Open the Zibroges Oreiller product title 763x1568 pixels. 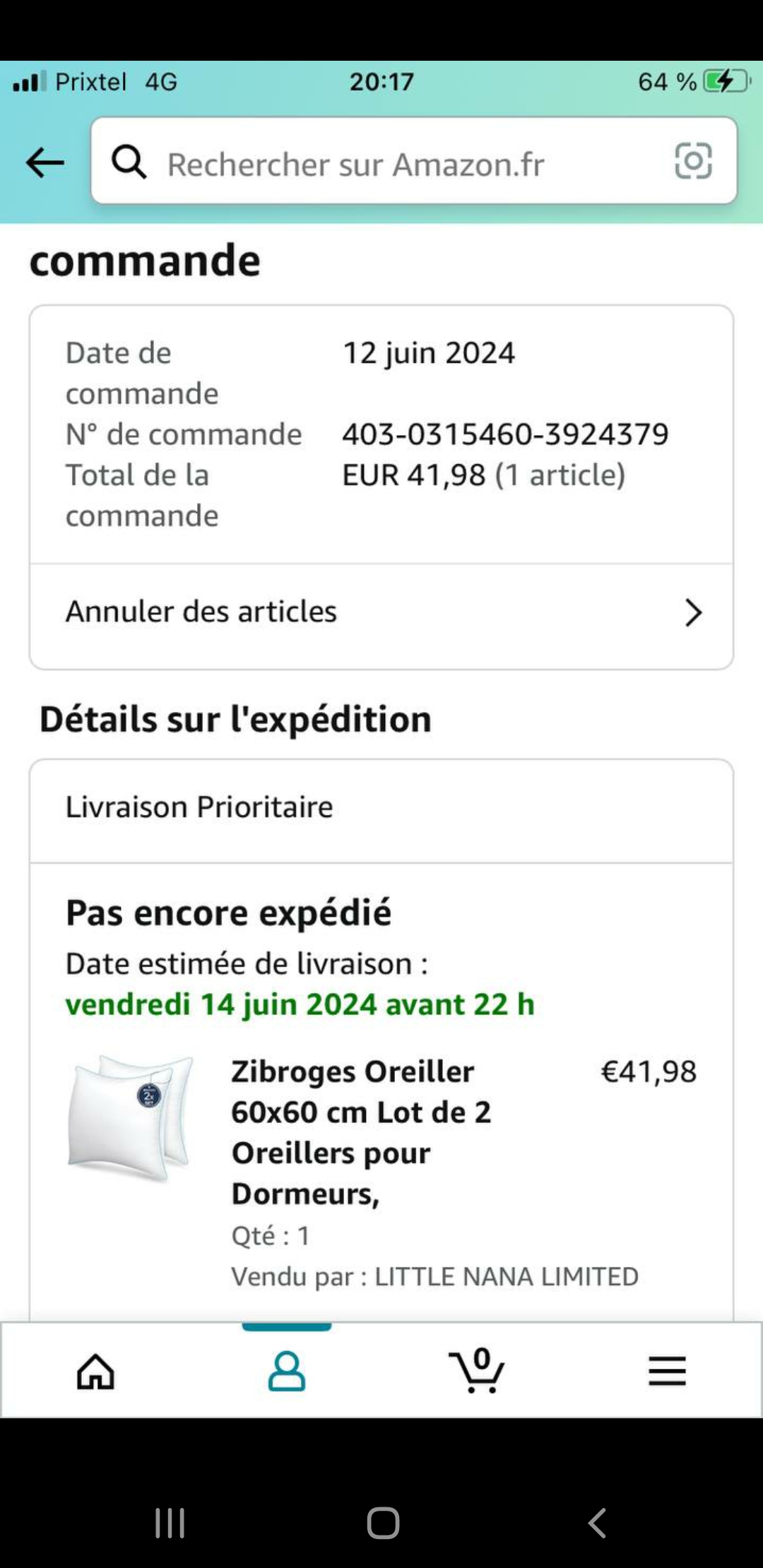coord(362,1132)
